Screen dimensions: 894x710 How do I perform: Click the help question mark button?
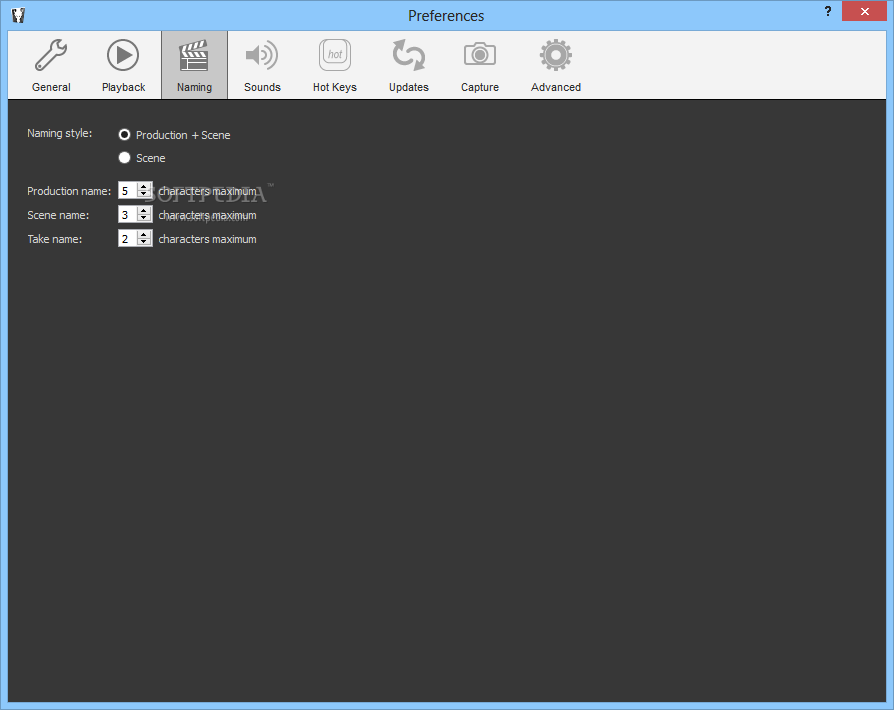coord(827,11)
